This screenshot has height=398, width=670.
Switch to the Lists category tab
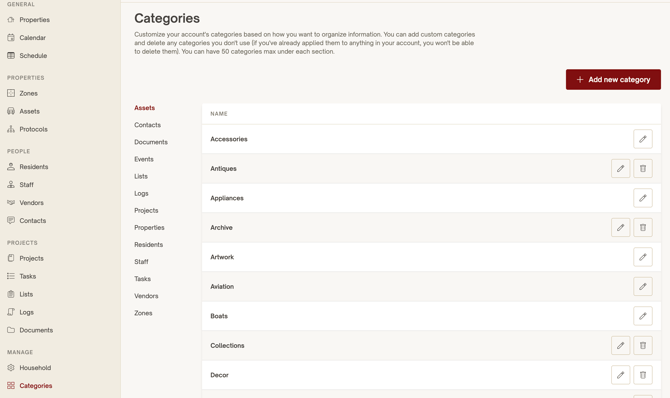(x=141, y=176)
